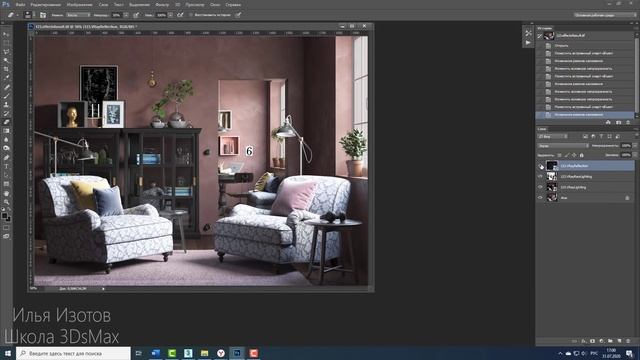
Task: Select the Horizontal Type tool
Action: pos(6,166)
